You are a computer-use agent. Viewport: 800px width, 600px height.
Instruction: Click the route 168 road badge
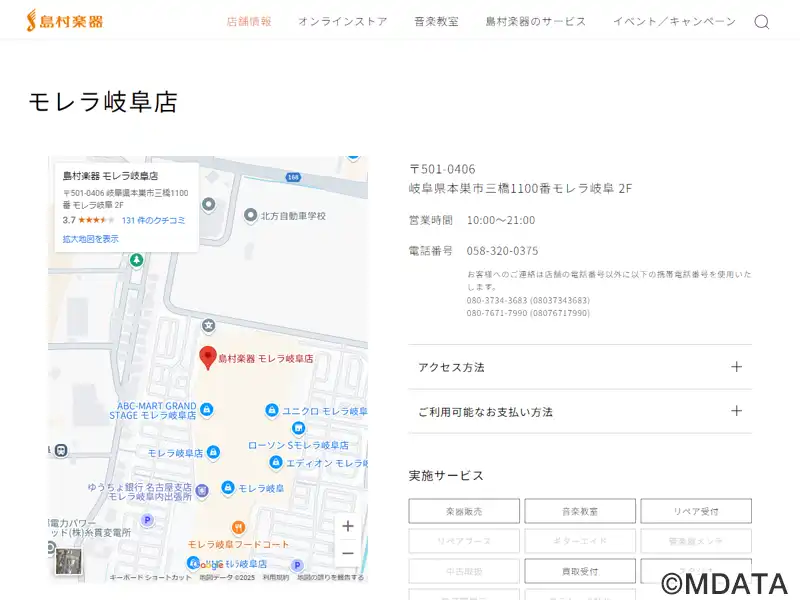[293, 177]
